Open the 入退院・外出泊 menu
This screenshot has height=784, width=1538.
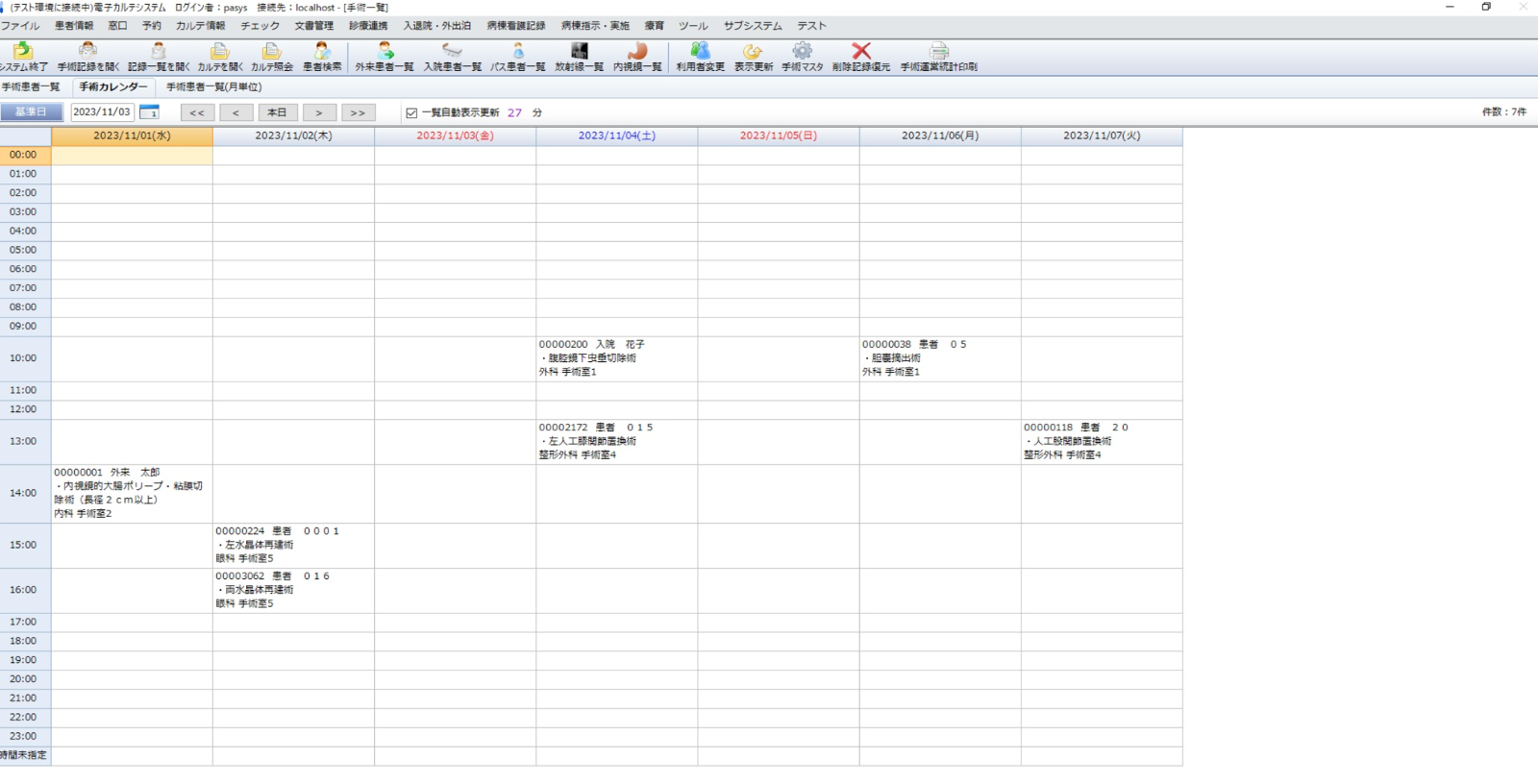[x=436, y=26]
